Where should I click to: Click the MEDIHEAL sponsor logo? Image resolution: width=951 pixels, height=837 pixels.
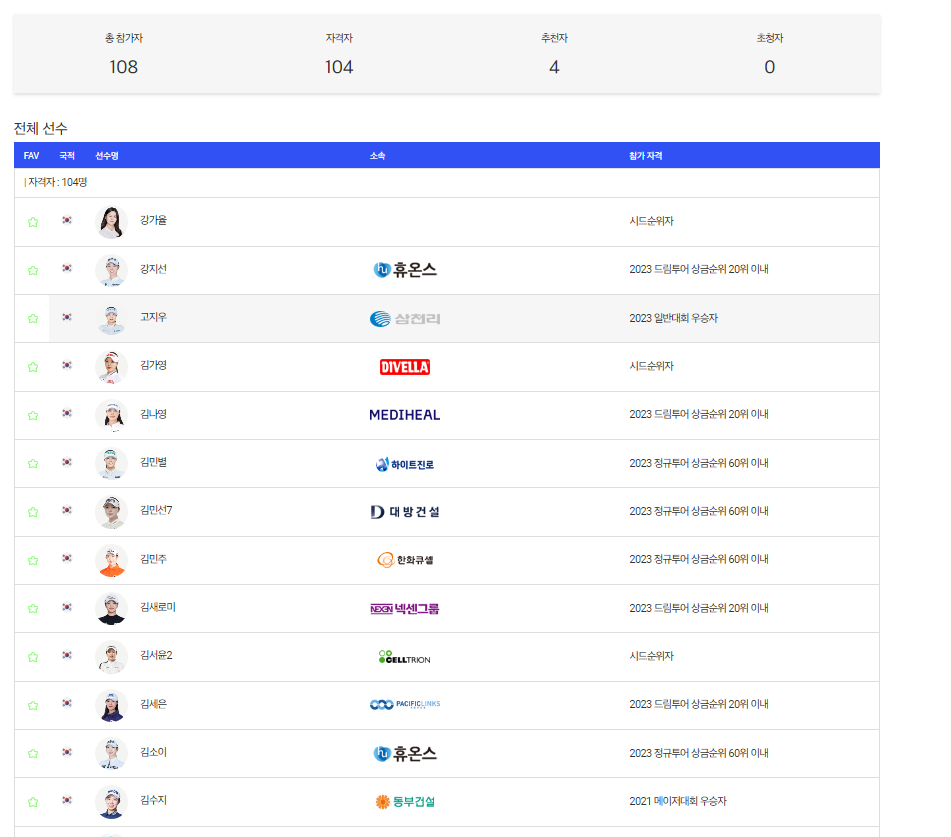(x=405, y=415)
